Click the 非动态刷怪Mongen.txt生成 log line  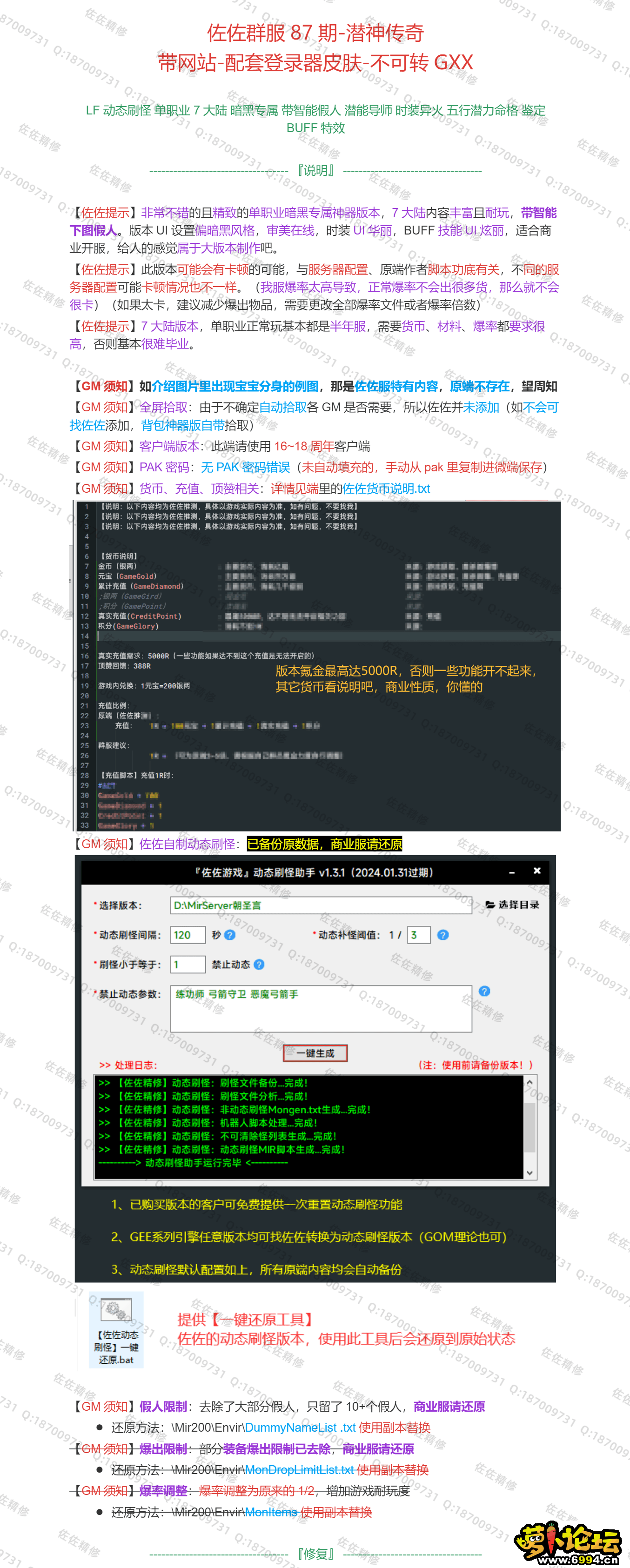click(235, 1110)
